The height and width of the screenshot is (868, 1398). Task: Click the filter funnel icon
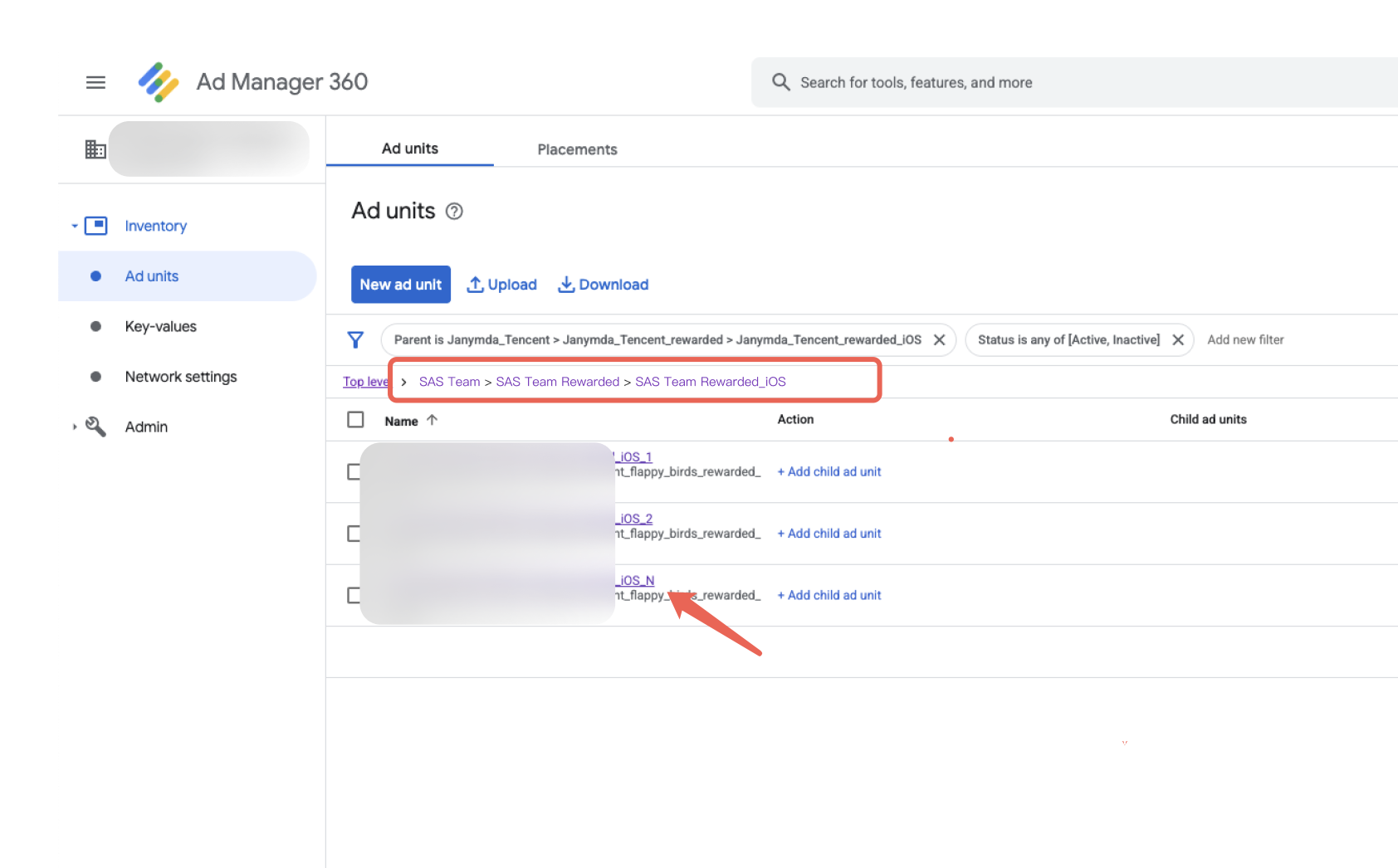click(x=355, y=340)
